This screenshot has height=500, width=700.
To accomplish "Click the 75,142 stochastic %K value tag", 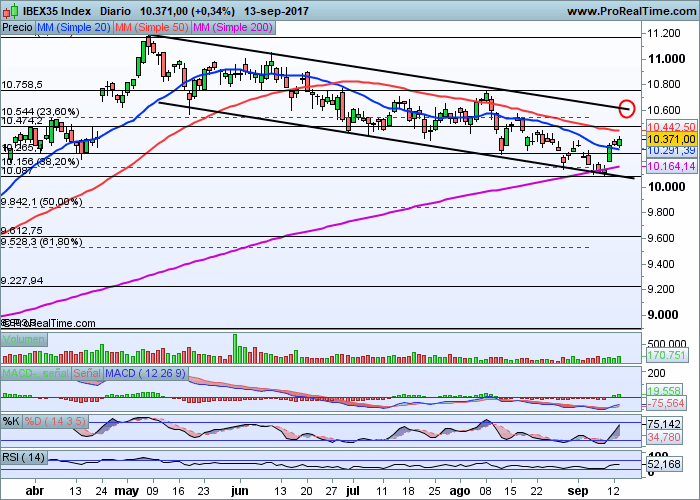I will 664,424.
